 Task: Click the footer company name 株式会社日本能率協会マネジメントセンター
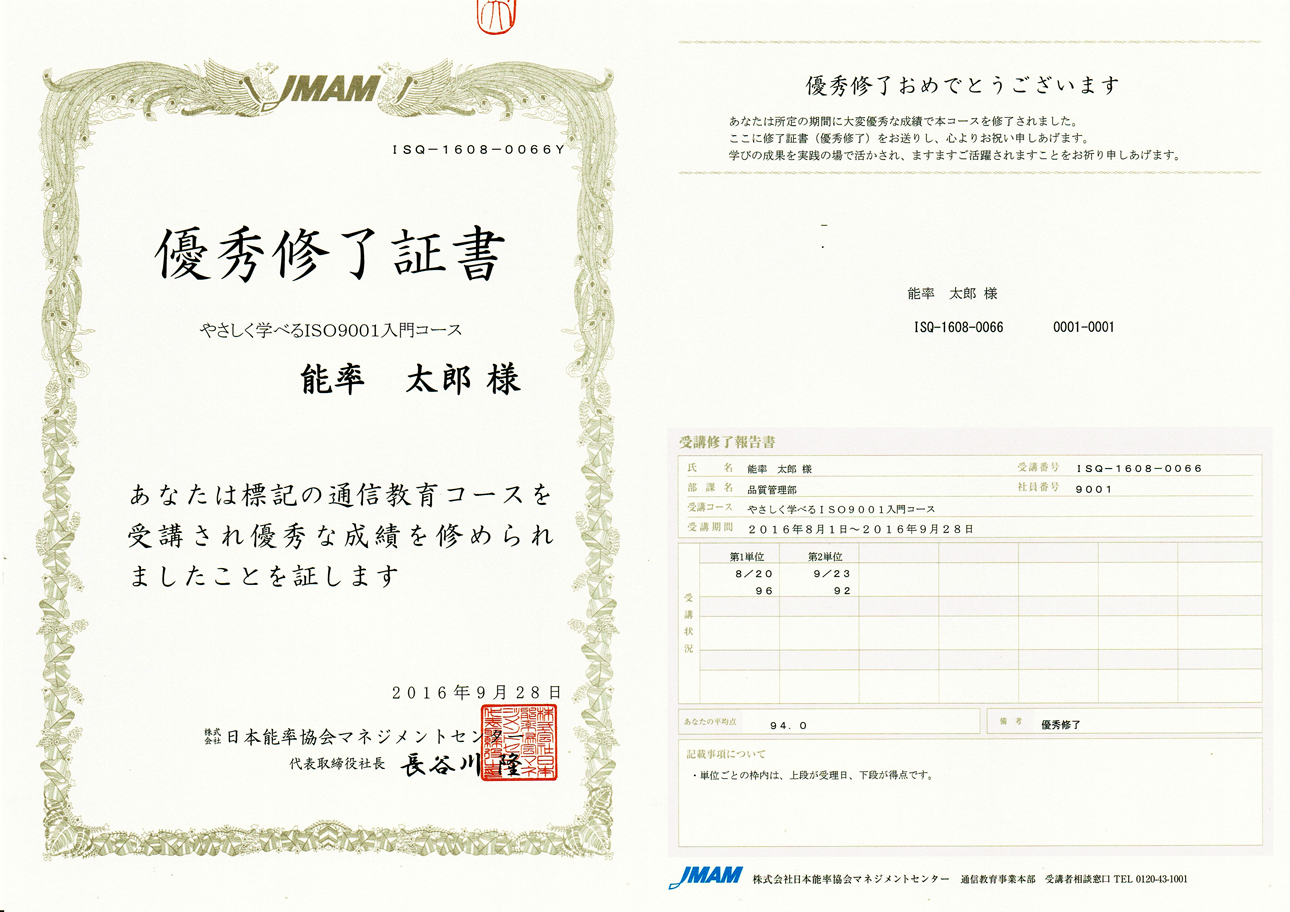(851, 879)
